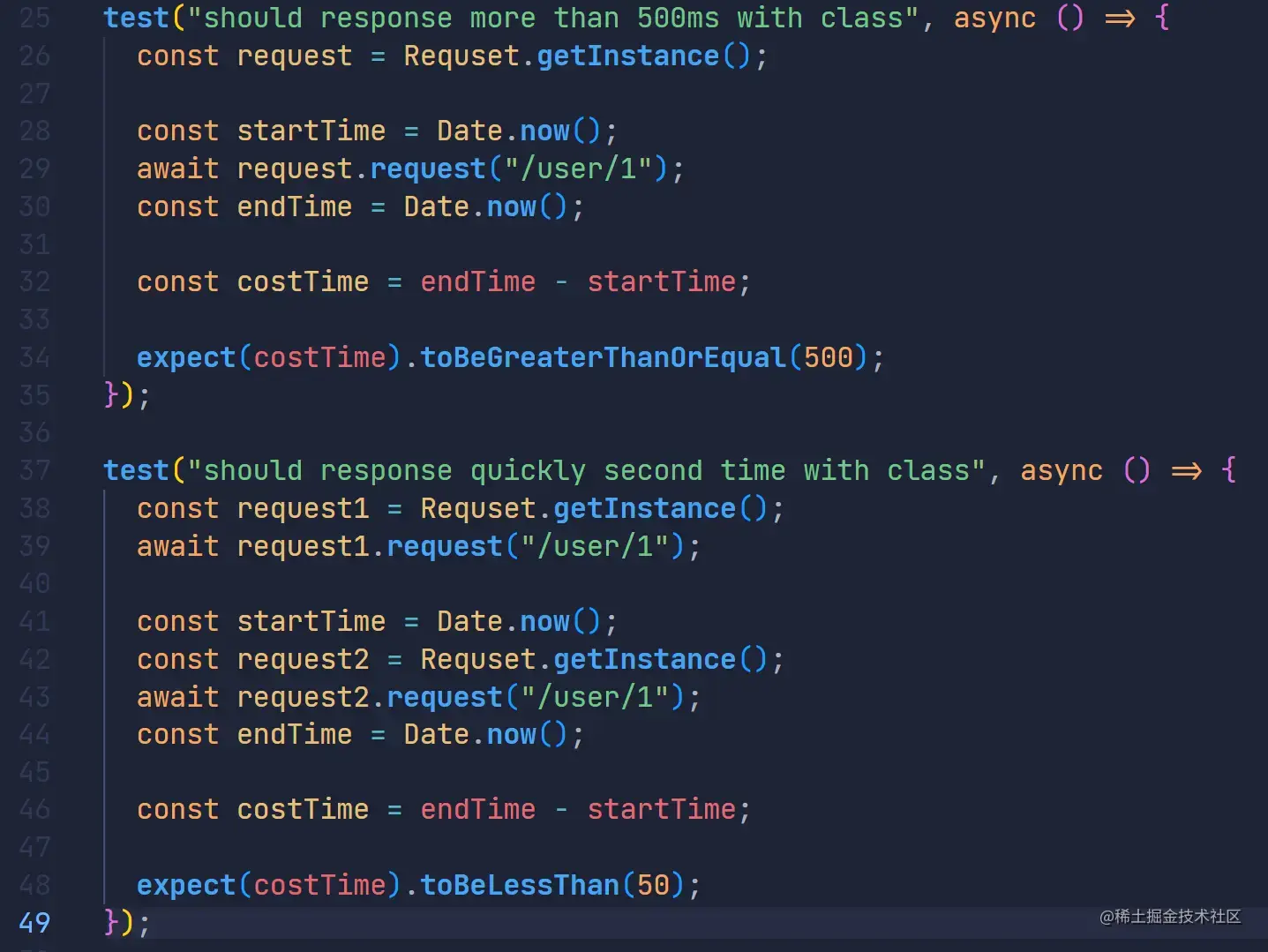Viewport: 1268px width, 952px height.
Task: Click the test keyword on line 37
Action: point(136,470)
